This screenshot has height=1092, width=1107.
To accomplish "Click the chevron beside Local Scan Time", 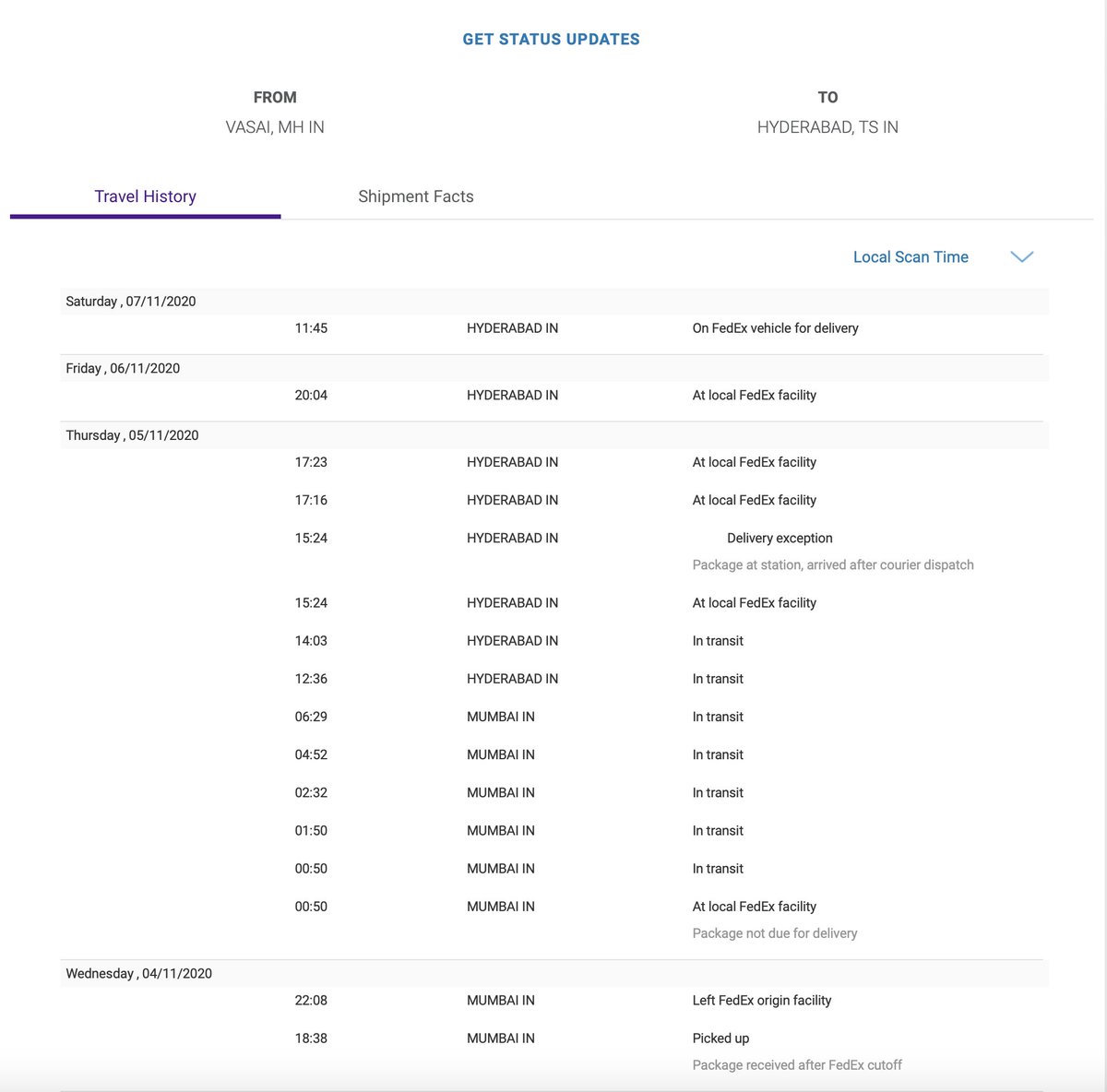I will coord(1021,256).
